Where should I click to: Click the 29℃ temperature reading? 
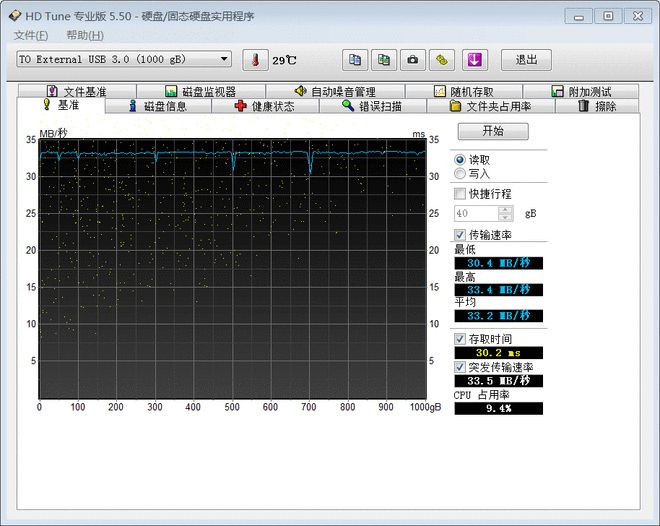pyautogui.click(x=284, y=61)
